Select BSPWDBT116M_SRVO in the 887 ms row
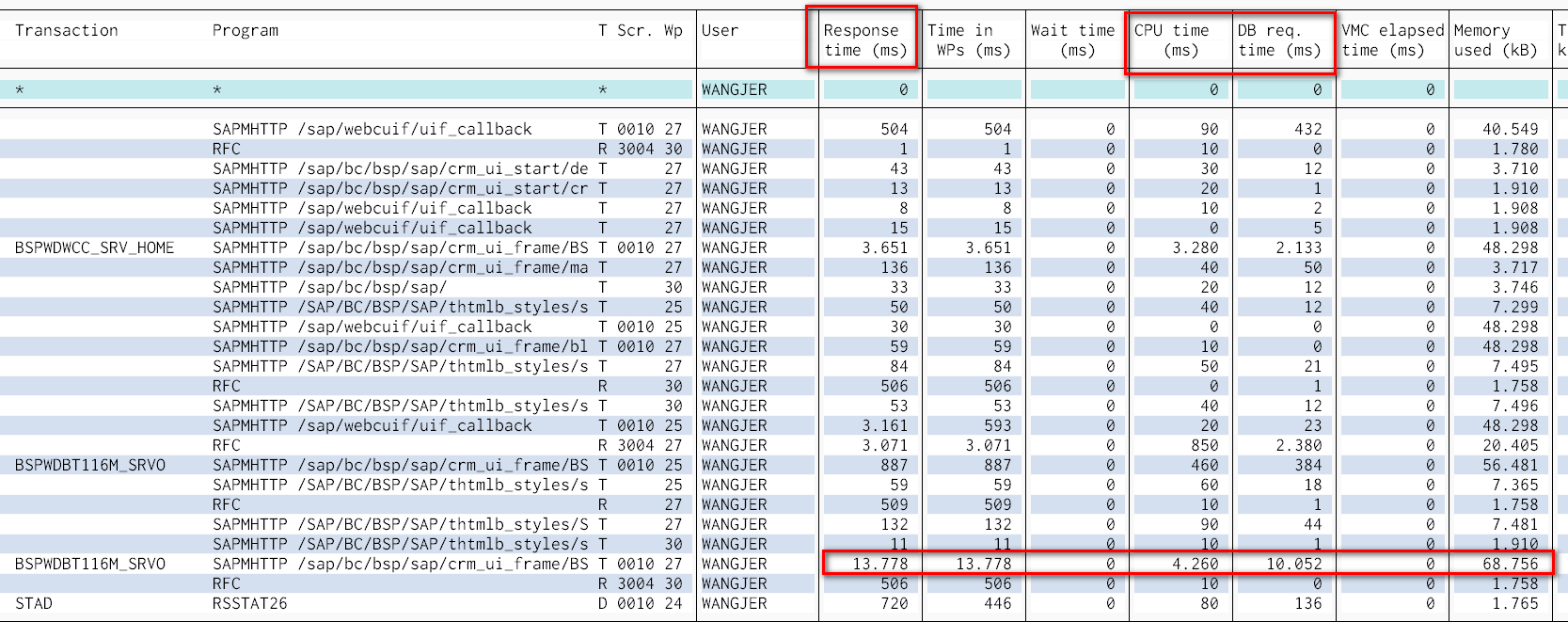The height and width of the screenshot is (622, 1568). click(x=90, y=465)
